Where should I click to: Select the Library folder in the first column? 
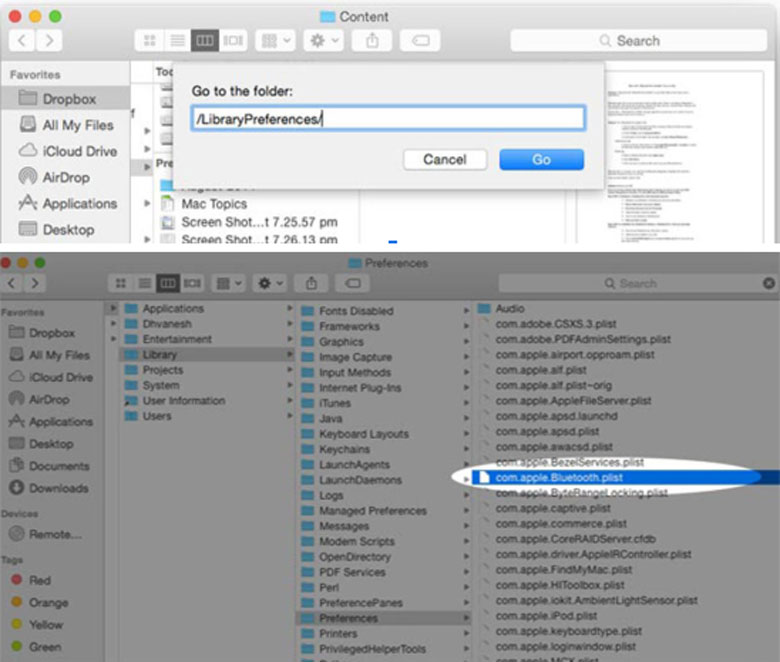[x=159, y=354]
